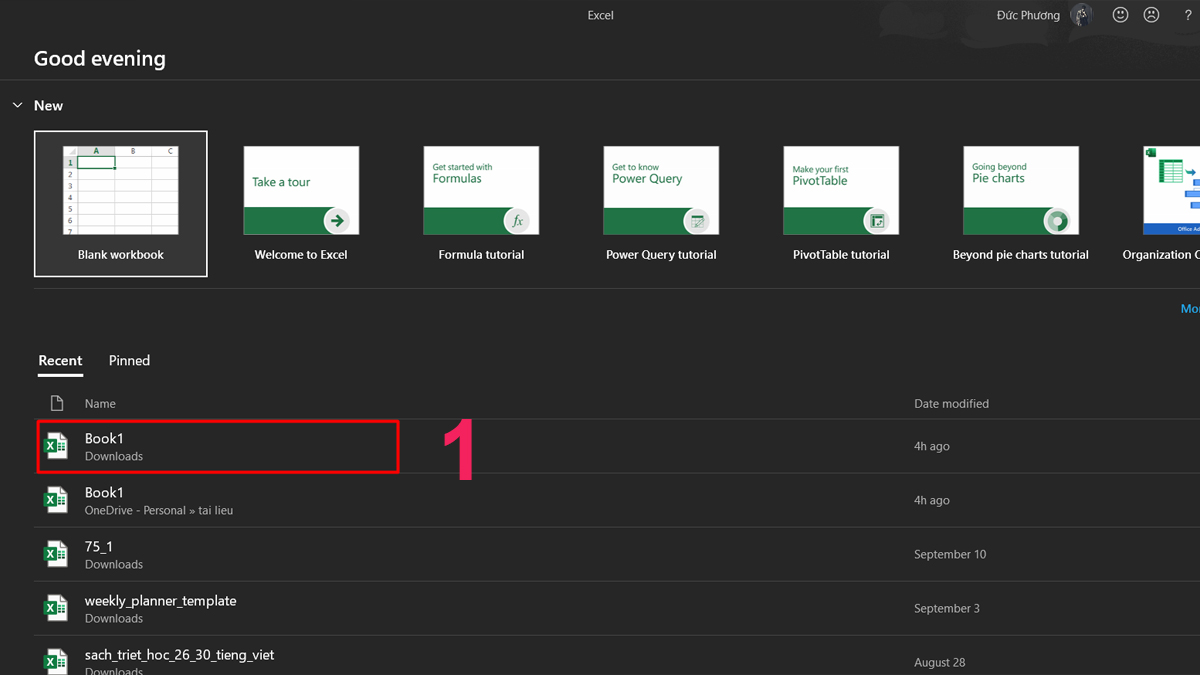Click the smiley face feedback icon

coord(1121,15)
